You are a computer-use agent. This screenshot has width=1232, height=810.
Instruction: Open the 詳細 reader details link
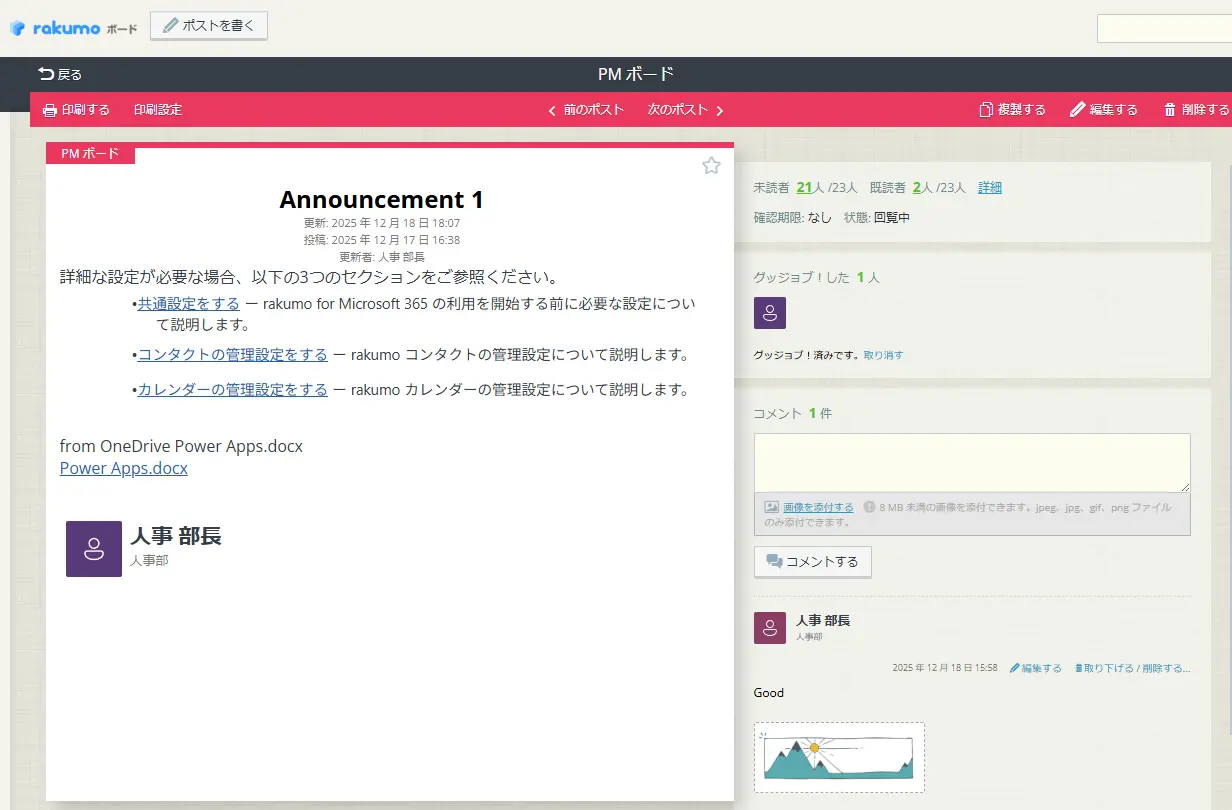point(990,187)
